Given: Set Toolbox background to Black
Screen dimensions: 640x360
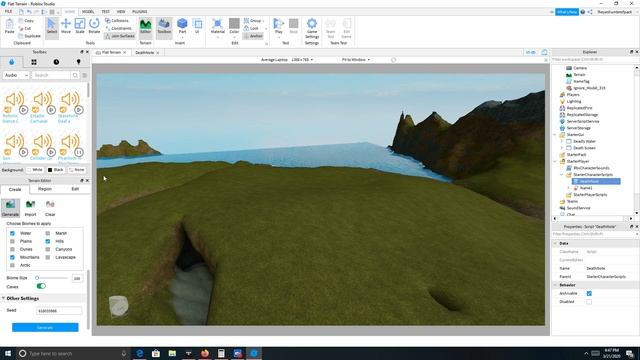Looking at the screenshot, I should pos(56,169).
